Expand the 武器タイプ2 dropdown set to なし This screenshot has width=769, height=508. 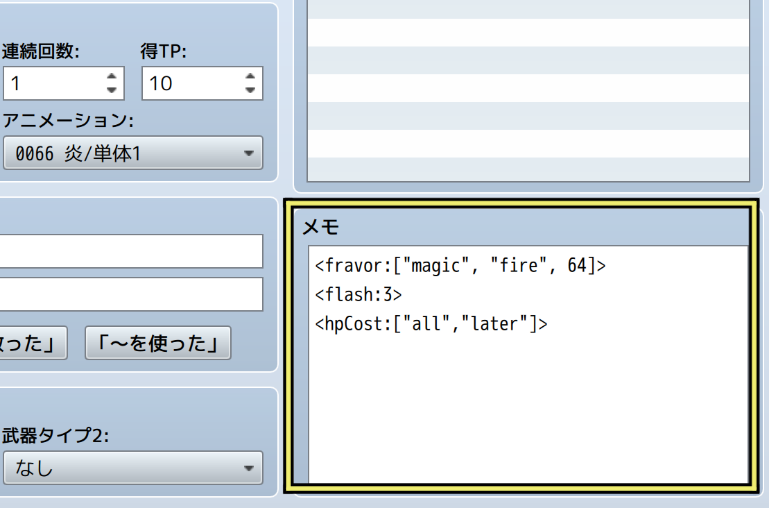(x=132, y=467)
